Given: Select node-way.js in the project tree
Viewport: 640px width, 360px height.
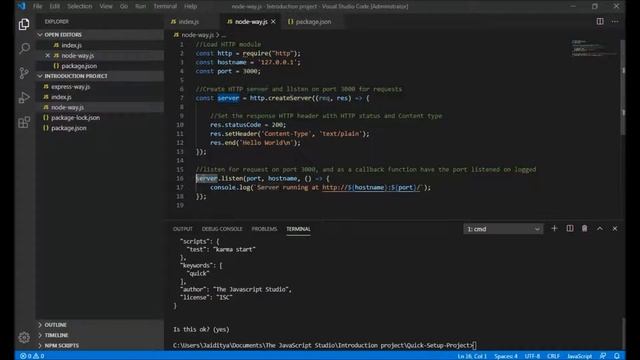Looking at the screenshot, I should pos(100,107).
